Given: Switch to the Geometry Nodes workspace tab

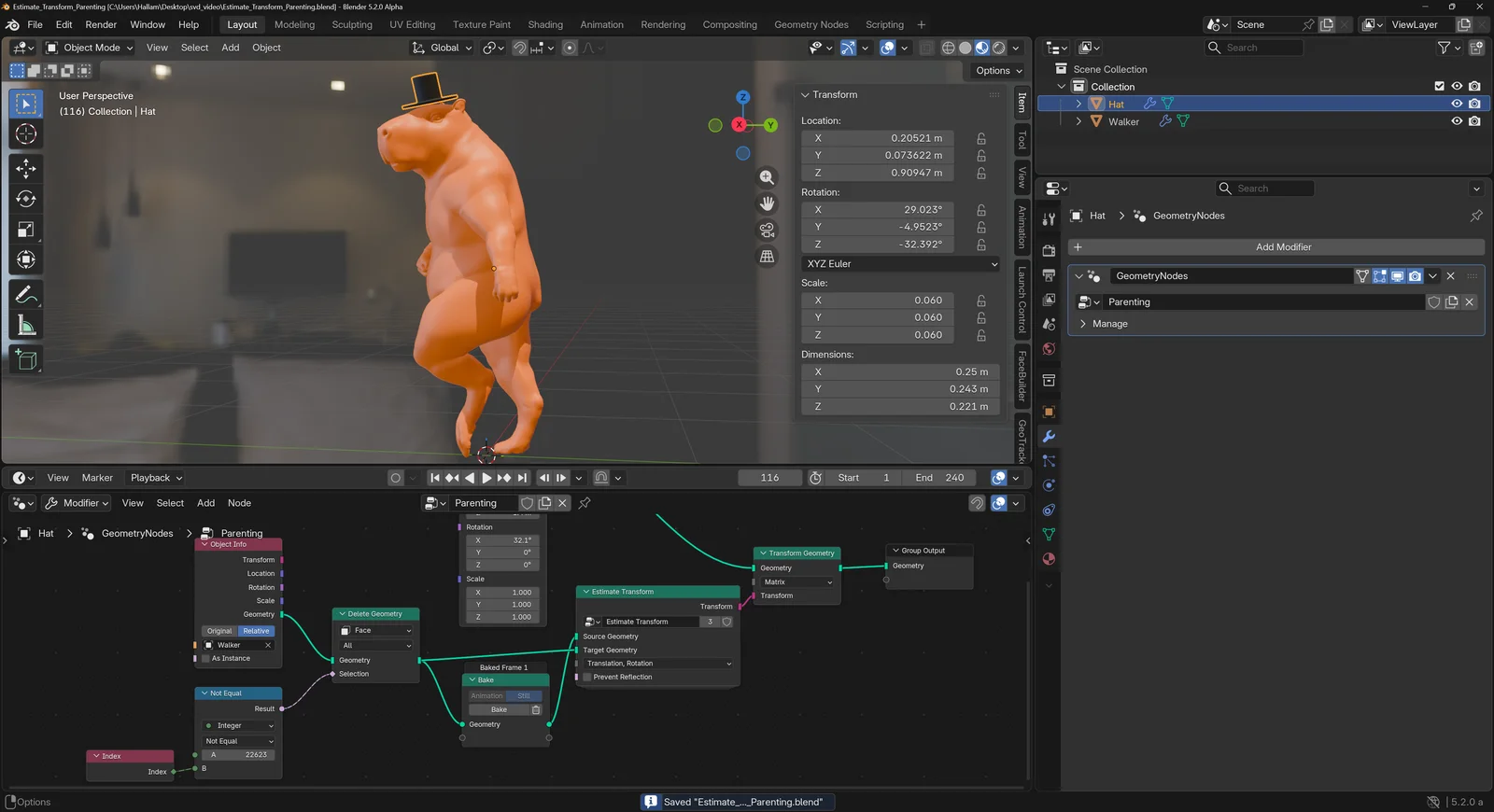Looking at the screenshot, I should tap(810, 24).
